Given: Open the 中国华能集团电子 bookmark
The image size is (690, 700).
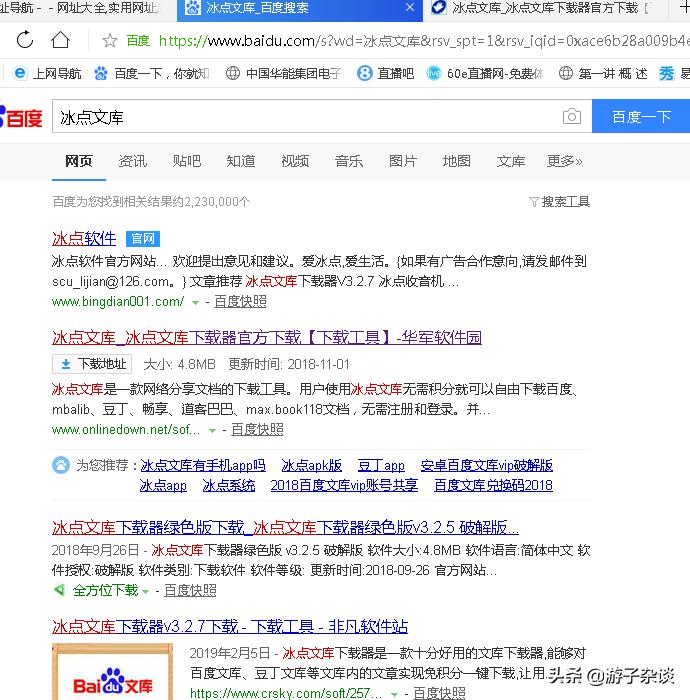Looking at the screenshot, I should [x=284, y=73].
